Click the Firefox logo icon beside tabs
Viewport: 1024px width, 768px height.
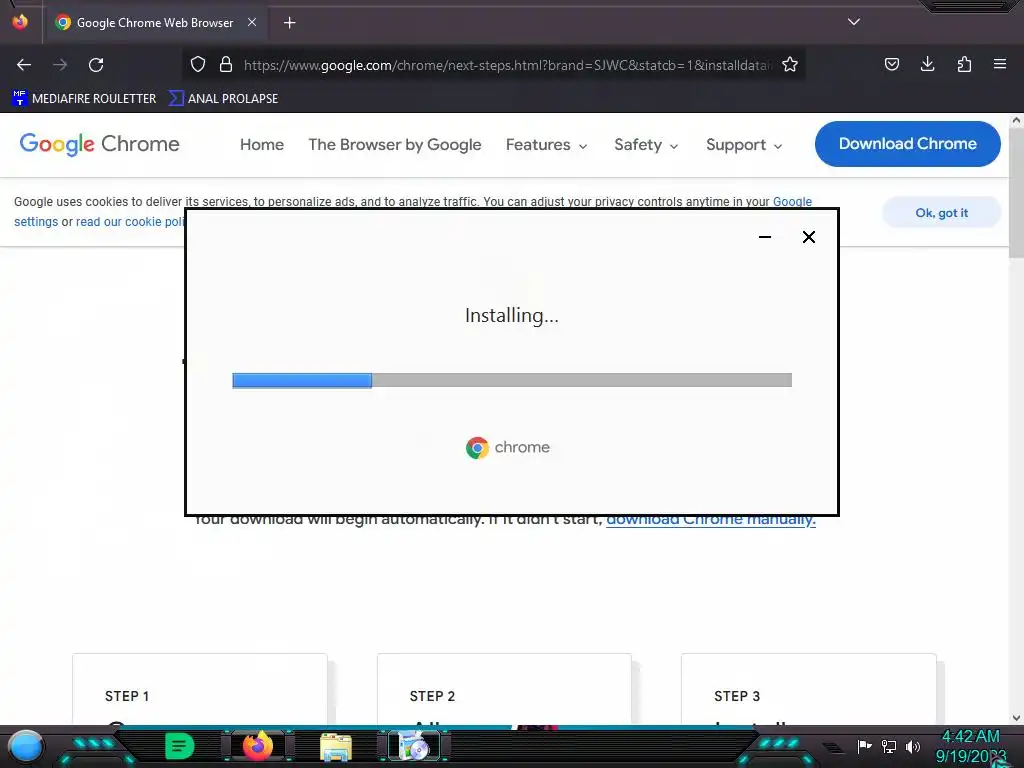20,22
